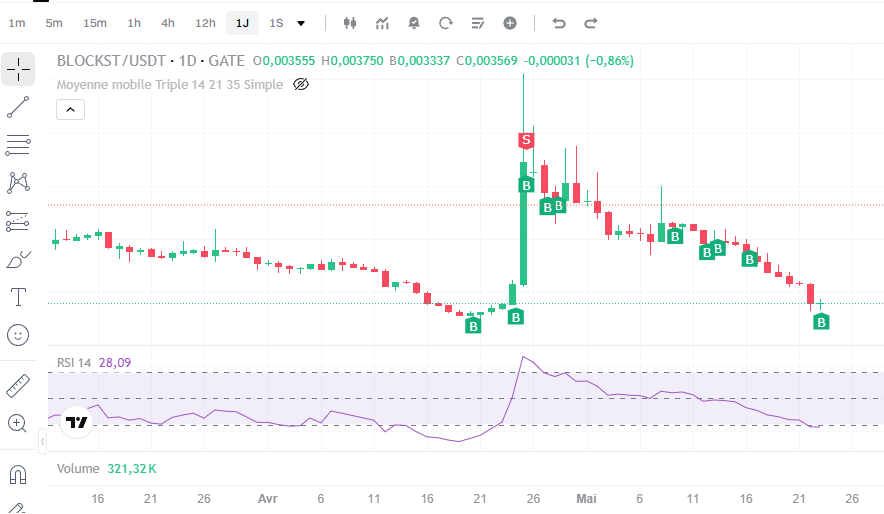
Task: Click the open price O0,003555
Action: 284,61
